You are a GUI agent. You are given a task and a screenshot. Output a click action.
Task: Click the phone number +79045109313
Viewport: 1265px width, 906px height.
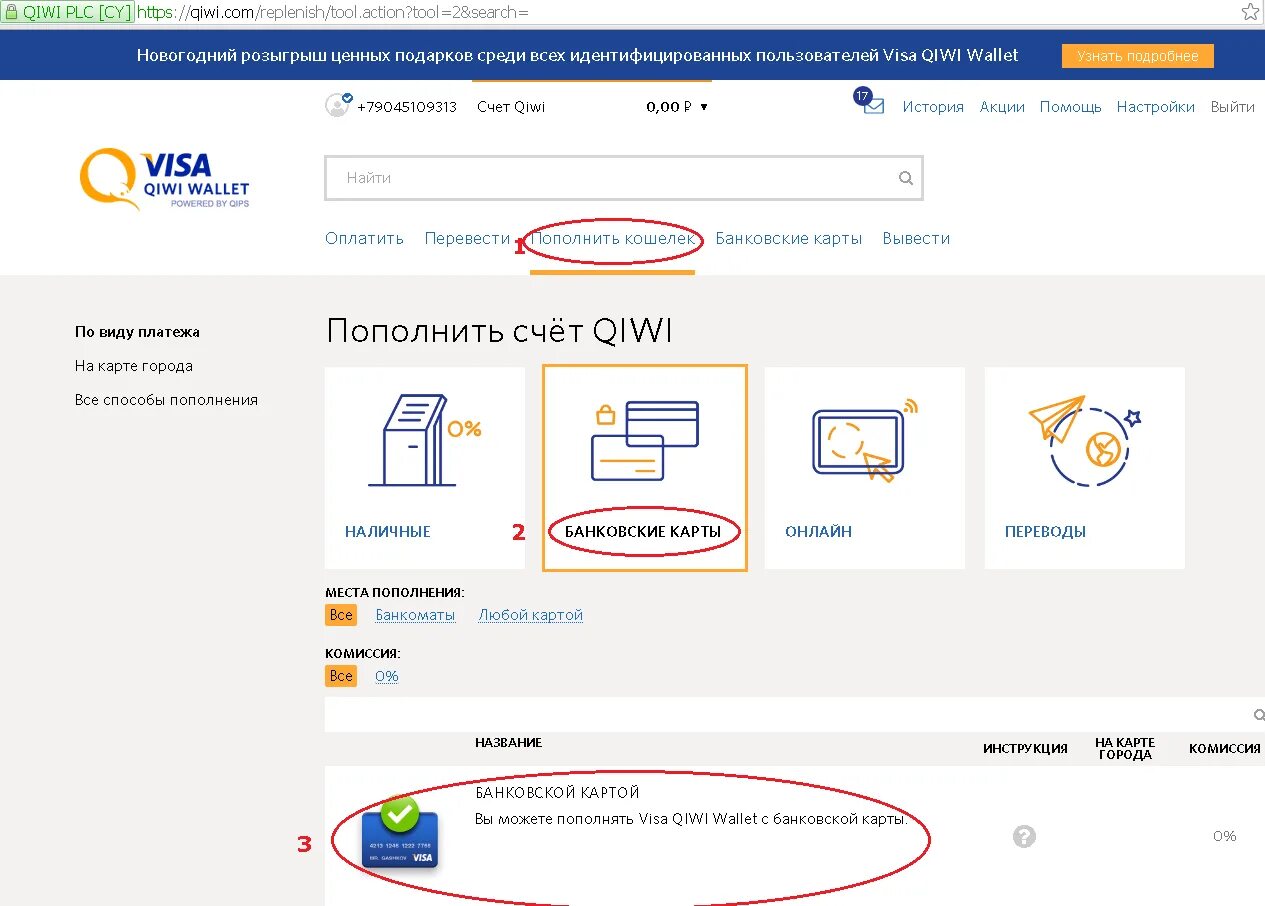click(x=407, y=107)
